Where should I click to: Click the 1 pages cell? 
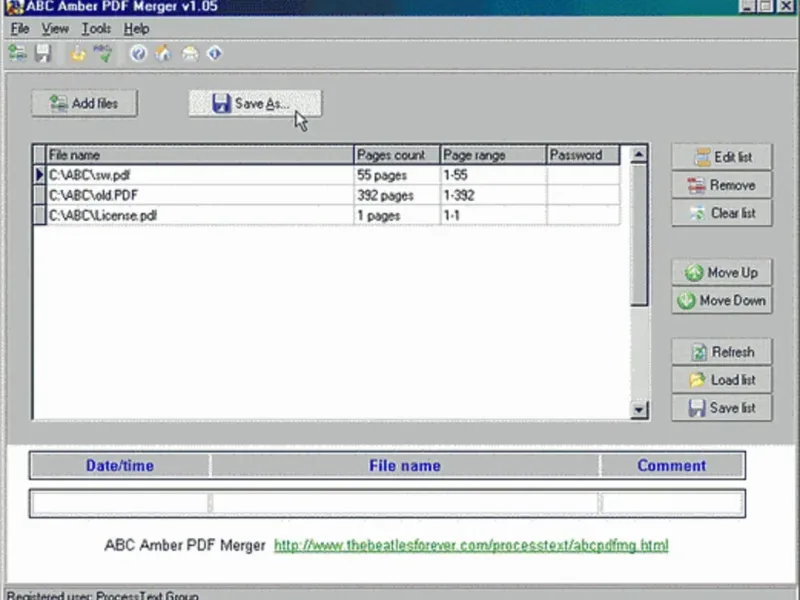click(x=396, y=215)
